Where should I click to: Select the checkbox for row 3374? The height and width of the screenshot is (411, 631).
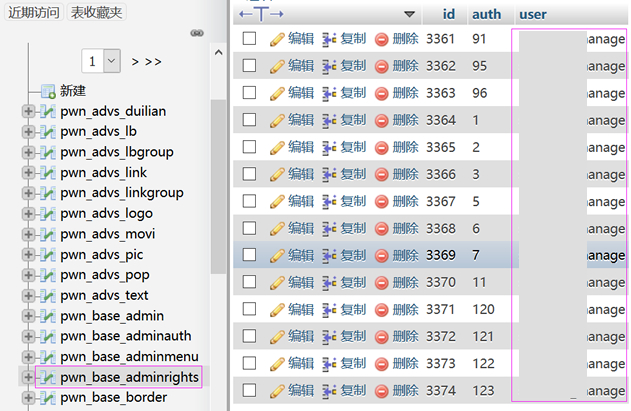(250, 390)
